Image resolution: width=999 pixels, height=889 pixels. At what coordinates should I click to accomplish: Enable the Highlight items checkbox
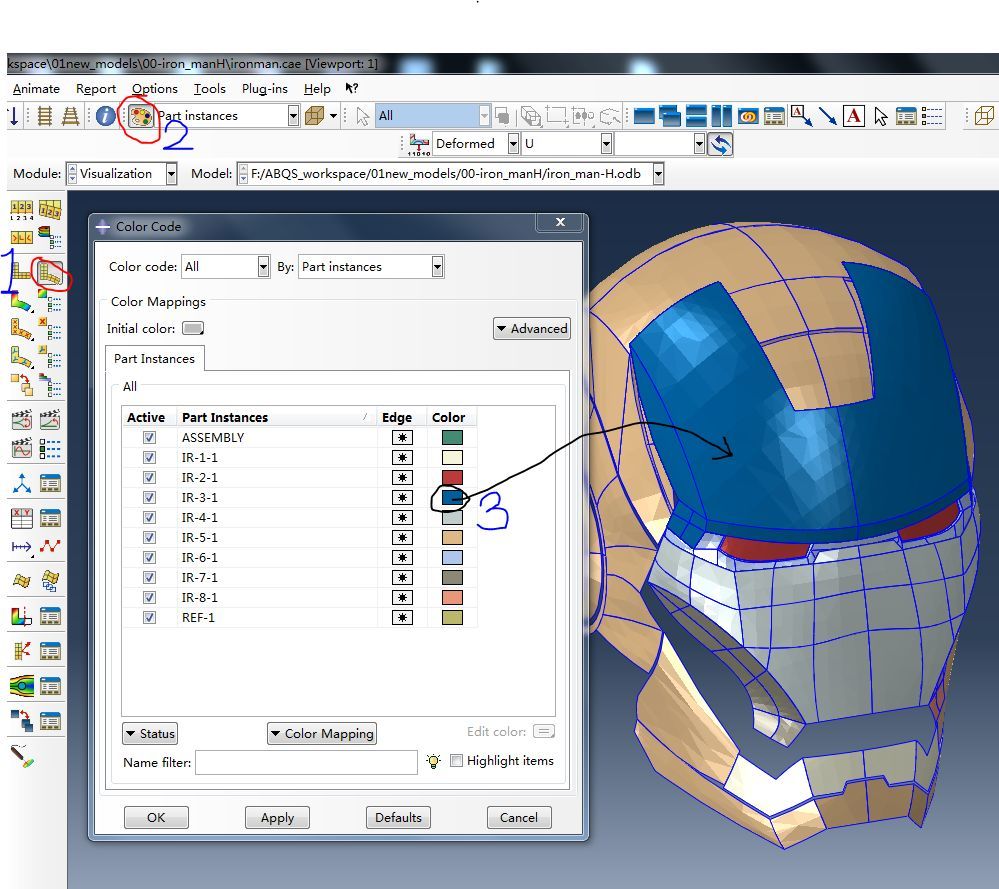point(456,761)
